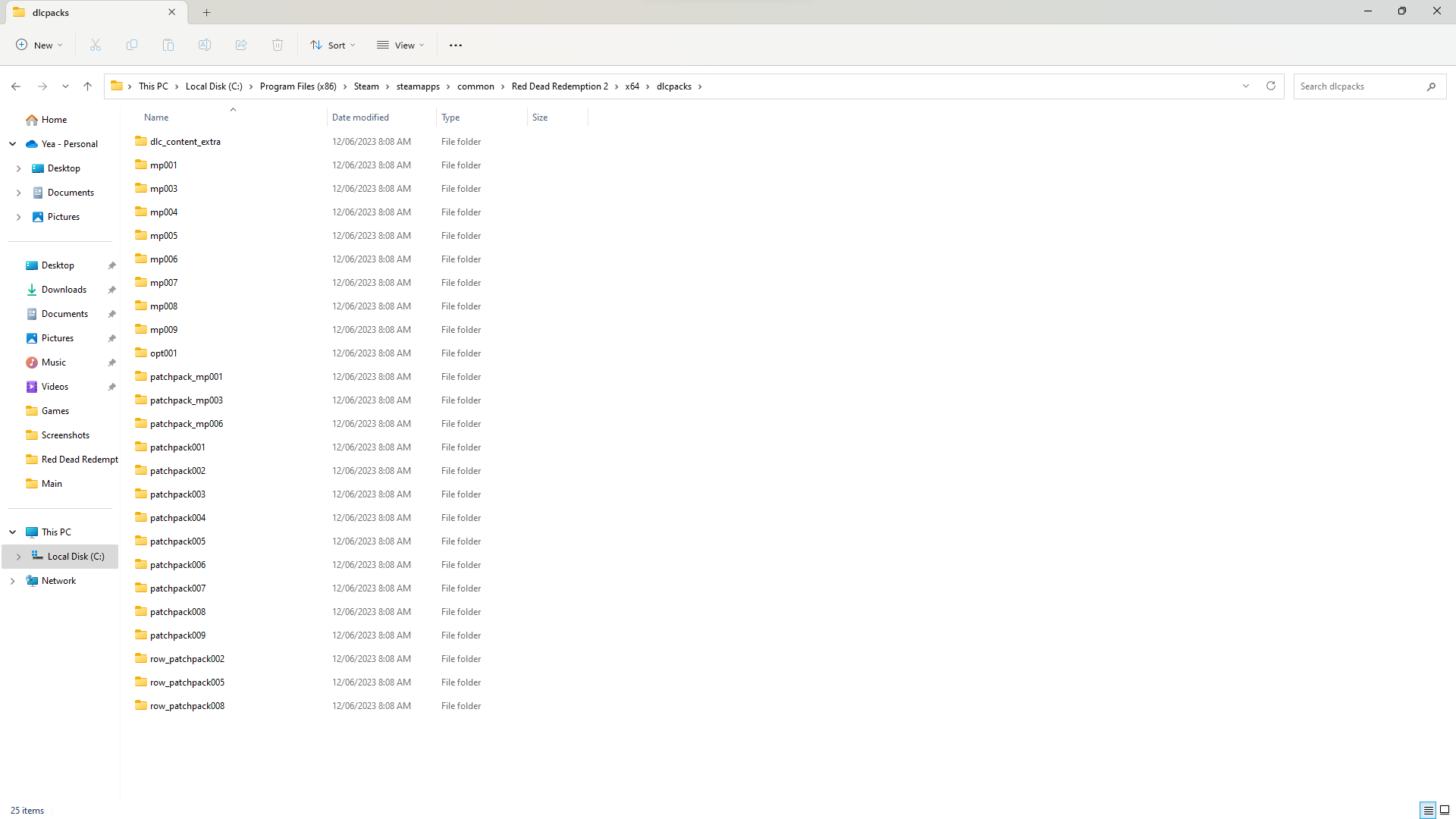Click the New button
The height and width of the screenshot is (819, 1456).
[x=39, y=45]
